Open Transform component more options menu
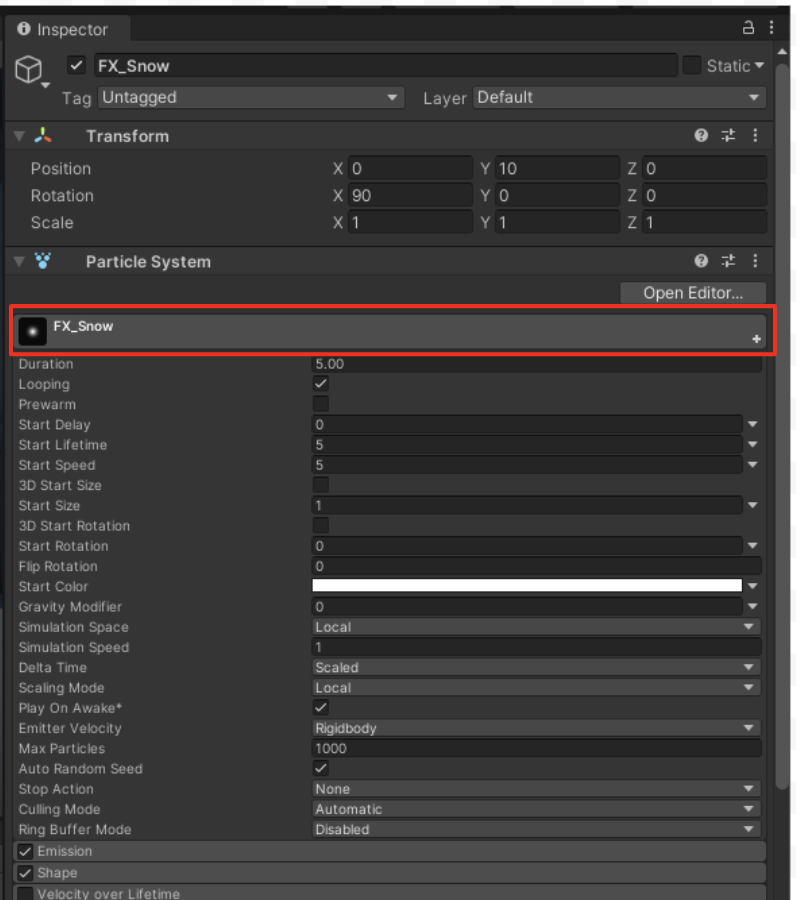This screenshot has width=796, height=900. coord(755,136)
